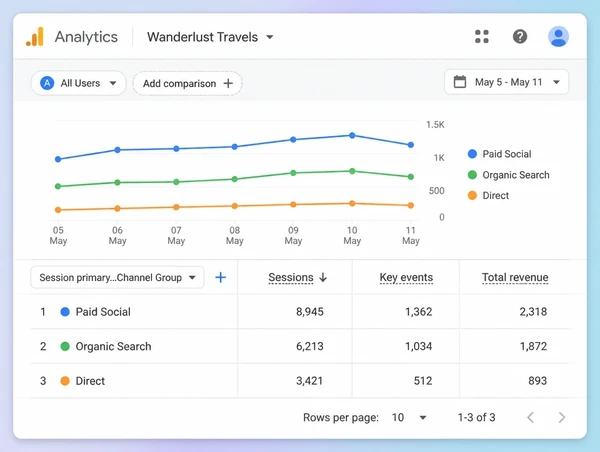Image resolution: width=600 pixels, height=452 pixels.
Task: Select the Organic Search row label
Action: (x=113, y=346)
